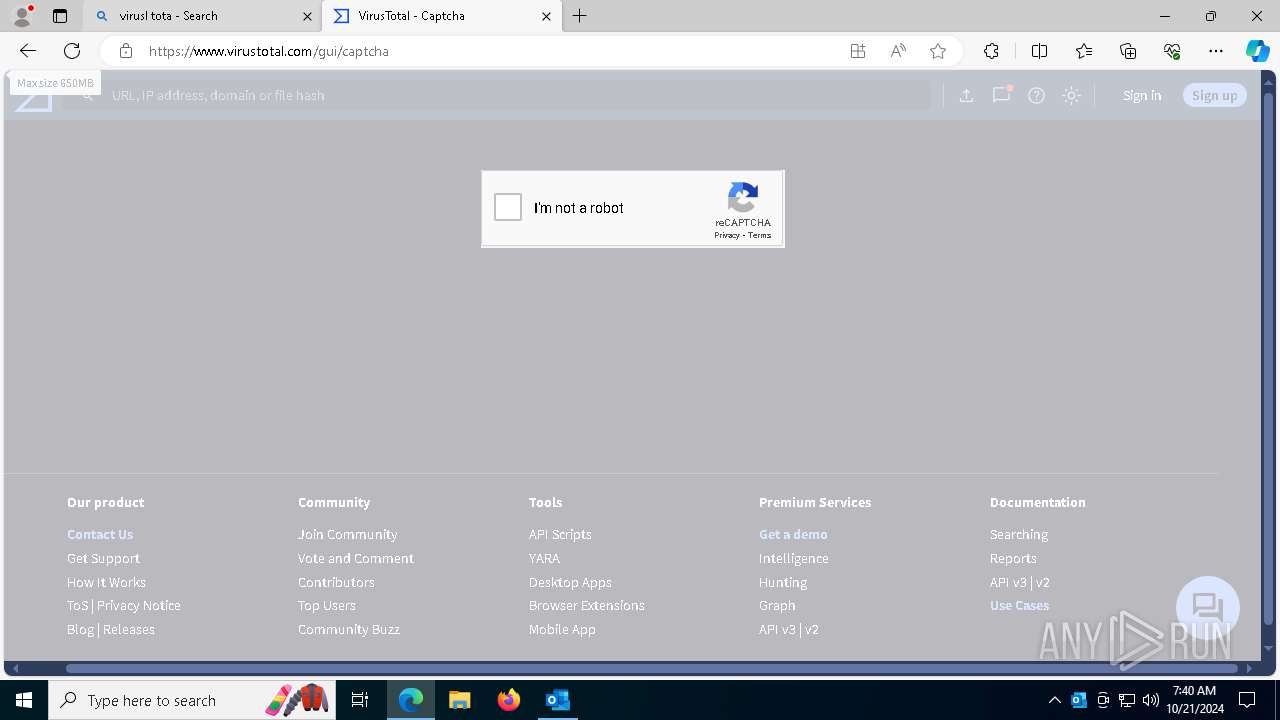Click the browser back arrow
The height and width of the screenshot is (720, 1280).
coord(28,51)
